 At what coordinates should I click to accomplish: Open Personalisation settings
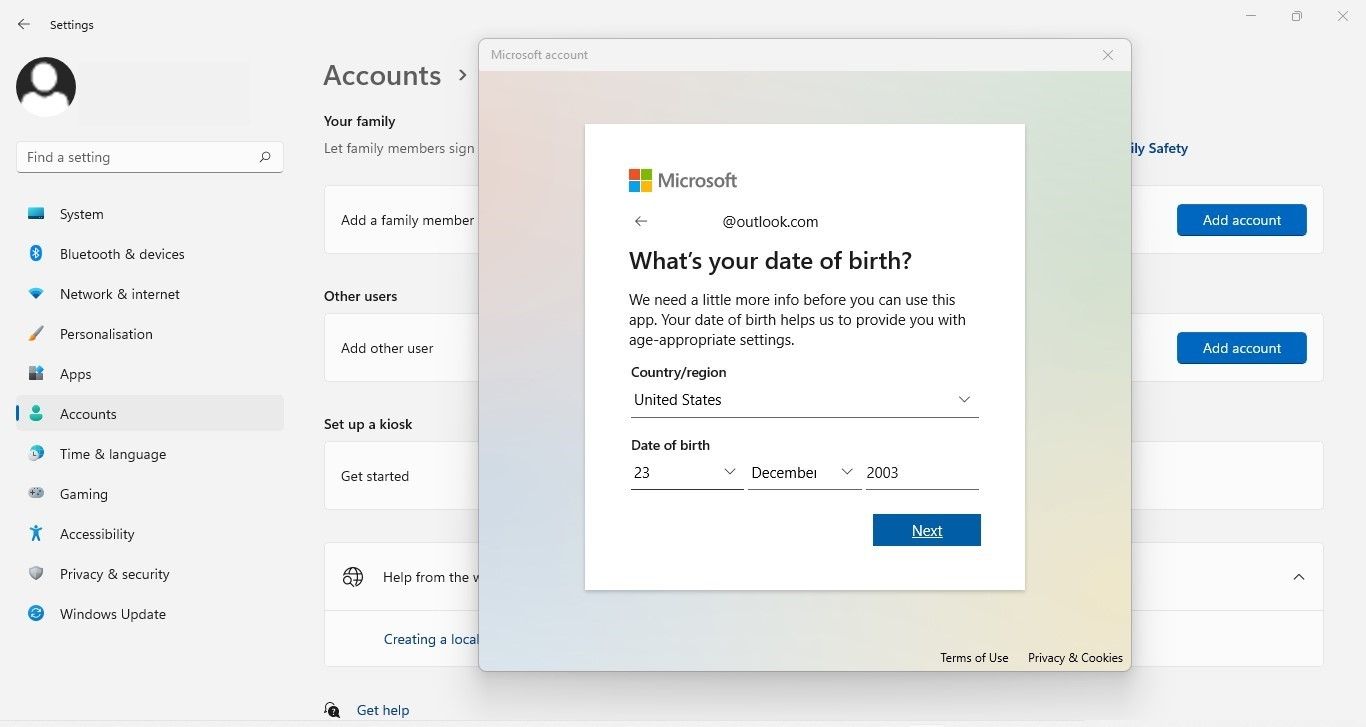pyautogui.click(x=150, y=334)
